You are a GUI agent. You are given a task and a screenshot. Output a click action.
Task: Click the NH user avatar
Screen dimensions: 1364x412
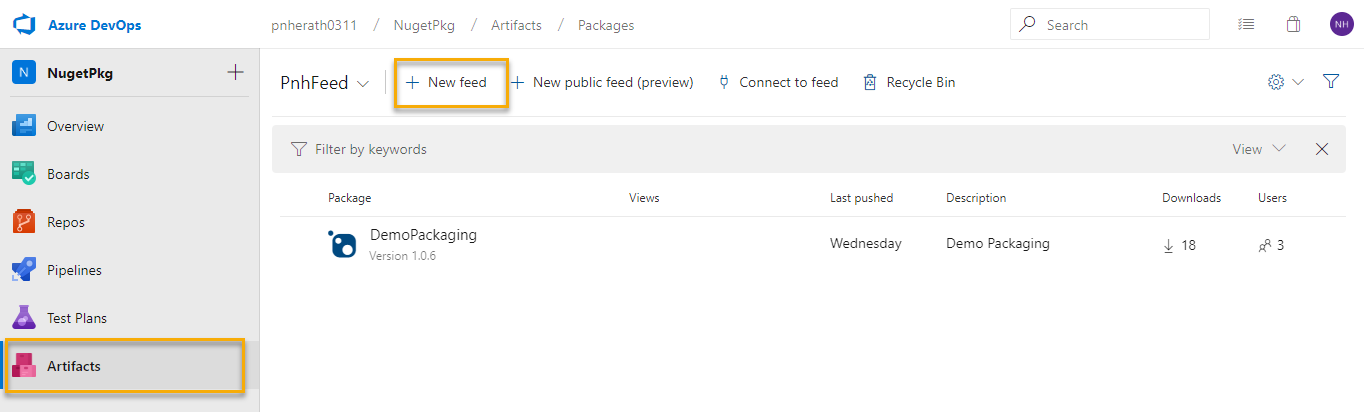coord(1341,25)
